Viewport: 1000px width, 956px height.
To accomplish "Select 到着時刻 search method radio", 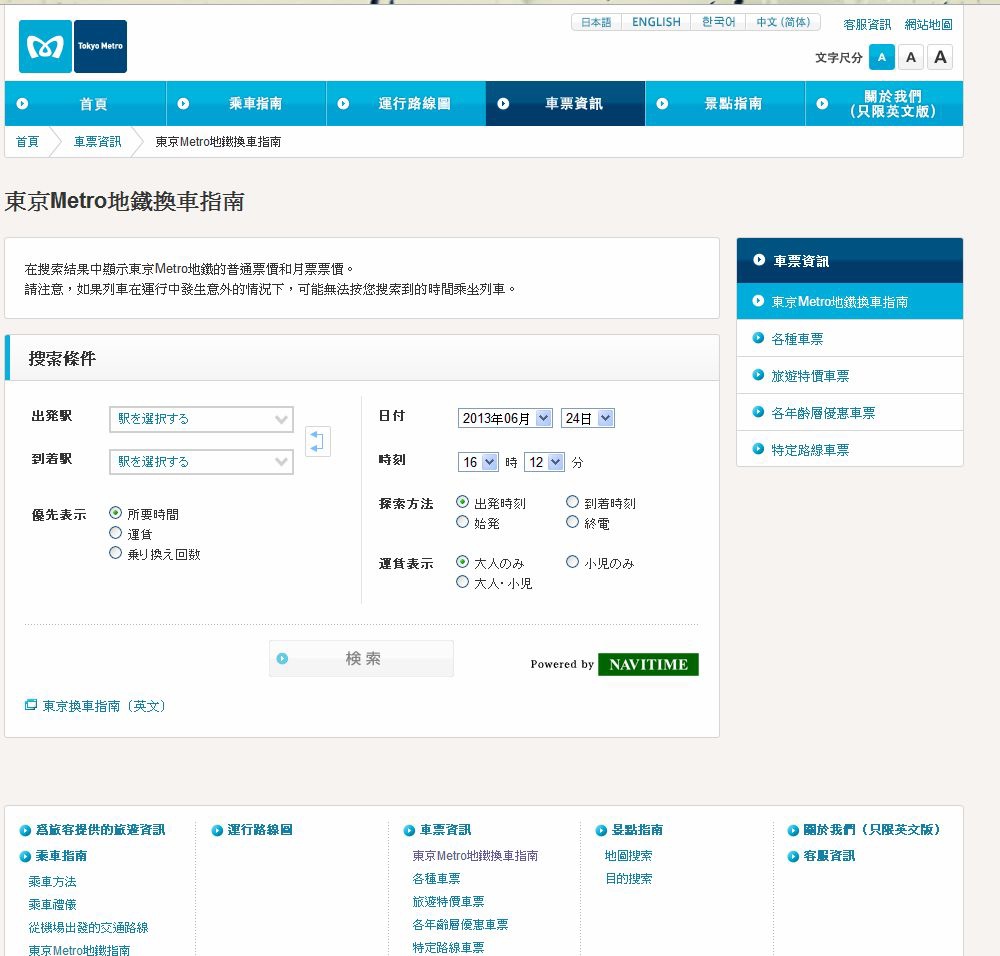I will pyautogui.click(x=573, y=502).
